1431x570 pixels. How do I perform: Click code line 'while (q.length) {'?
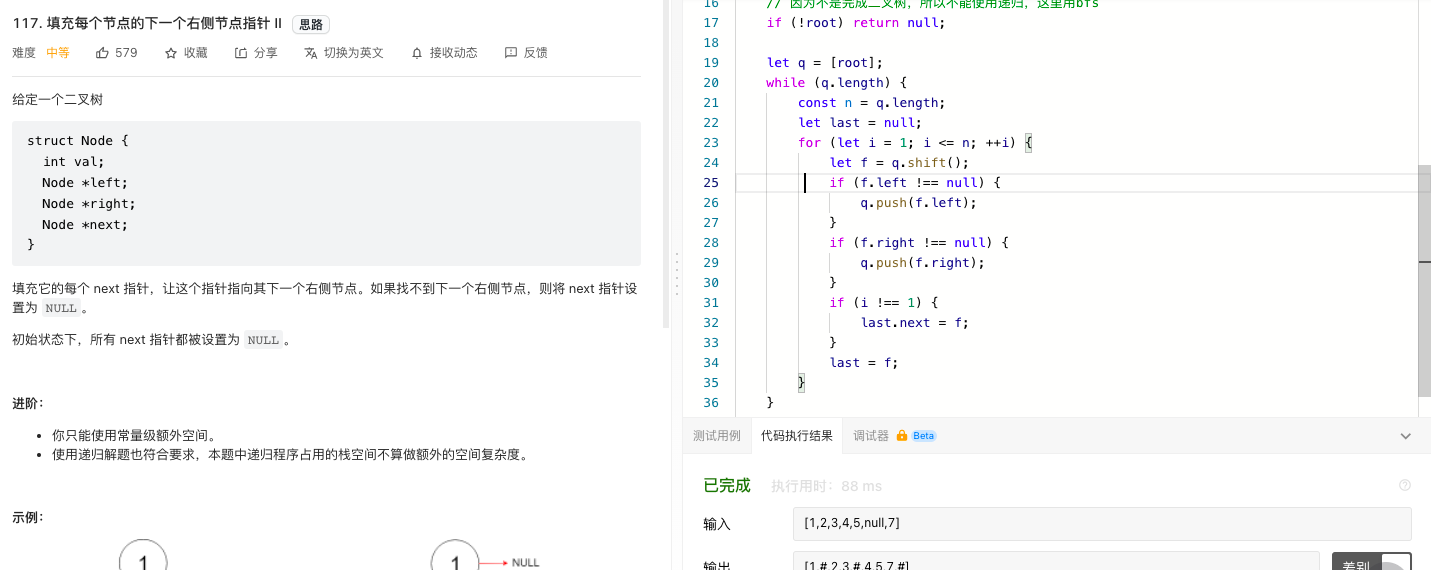coord(836,83)
